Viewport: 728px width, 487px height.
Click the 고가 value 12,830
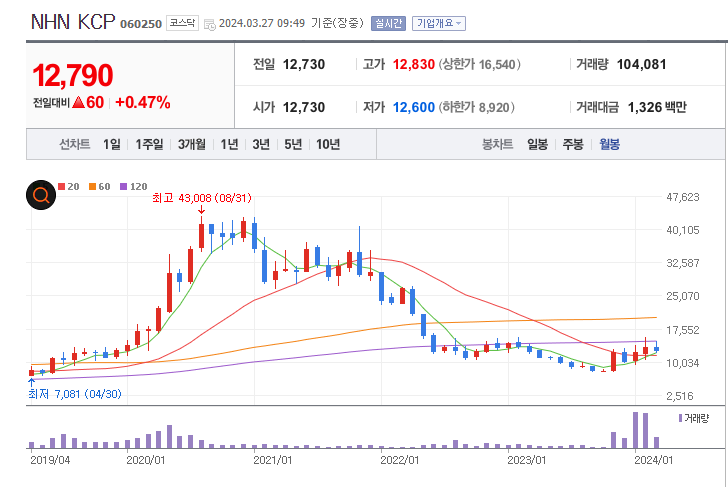point(414,65)
